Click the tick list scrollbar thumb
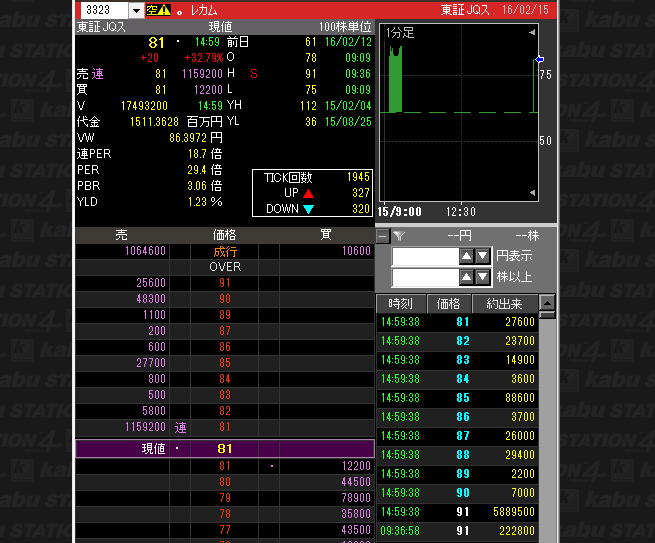The height and width of the screenshot is (543, 655). (x=547, y=315)
